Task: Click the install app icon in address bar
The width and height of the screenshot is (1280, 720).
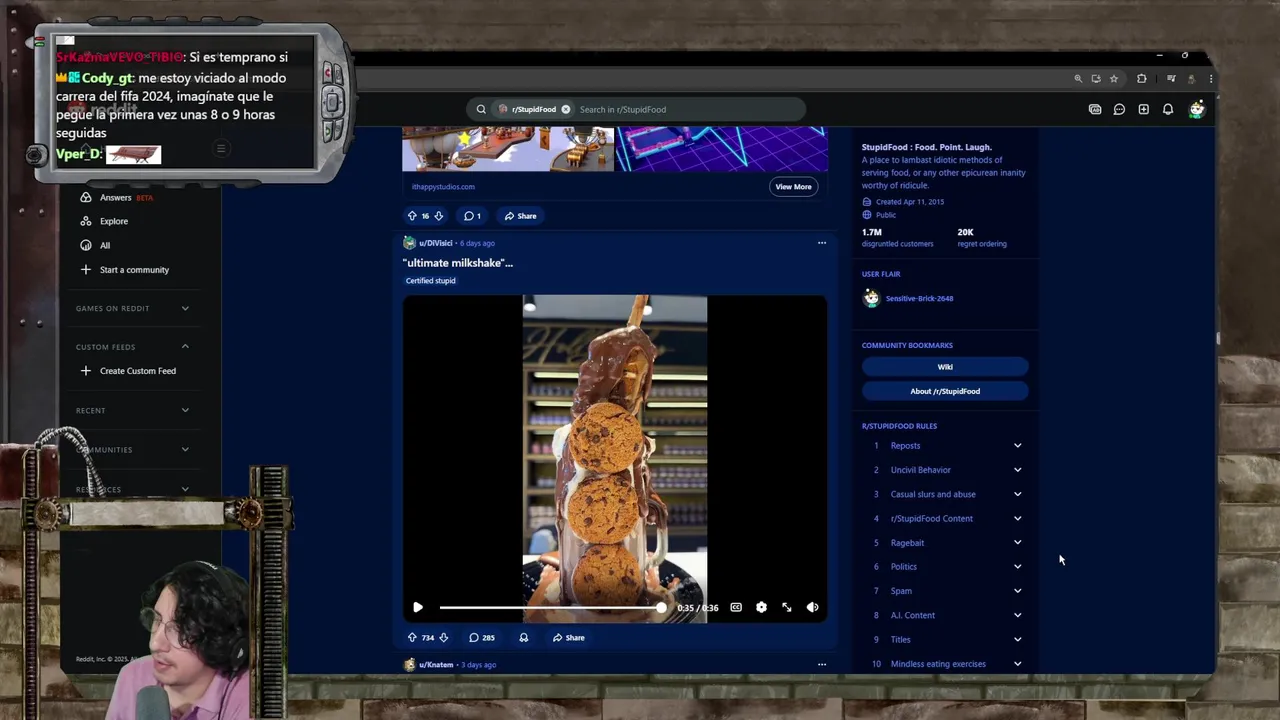Action: pyautogui.click(x=1096, y=79)
